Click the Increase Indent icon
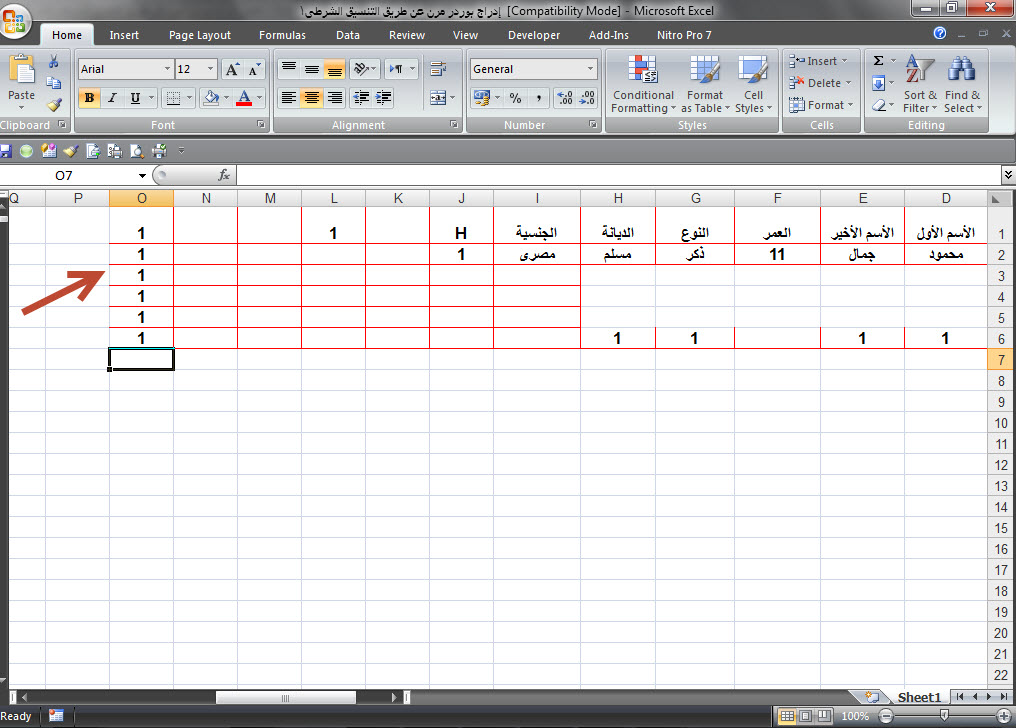This screenshot has height=728, width=1016. click(x=384, y=98)
